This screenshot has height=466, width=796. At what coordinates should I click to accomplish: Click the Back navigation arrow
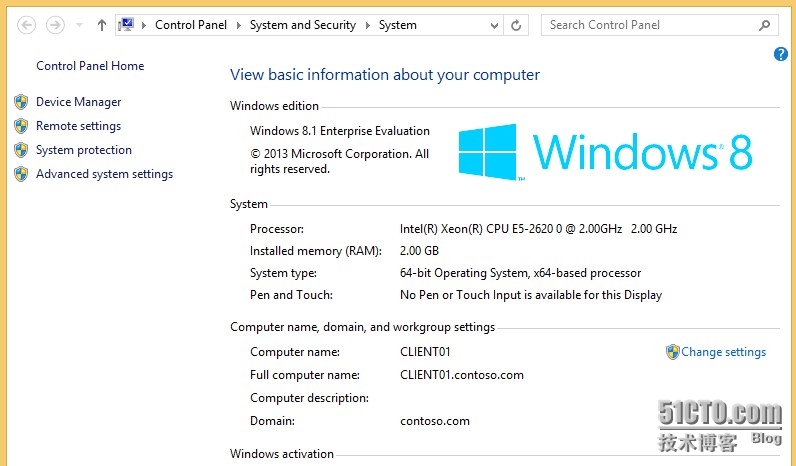(x=26, y=25)
